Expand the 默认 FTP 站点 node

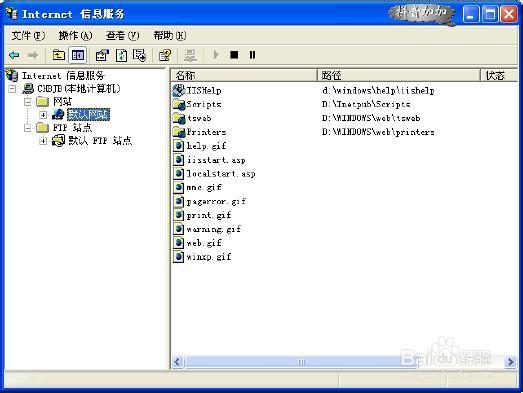click(x=43, y=141)
